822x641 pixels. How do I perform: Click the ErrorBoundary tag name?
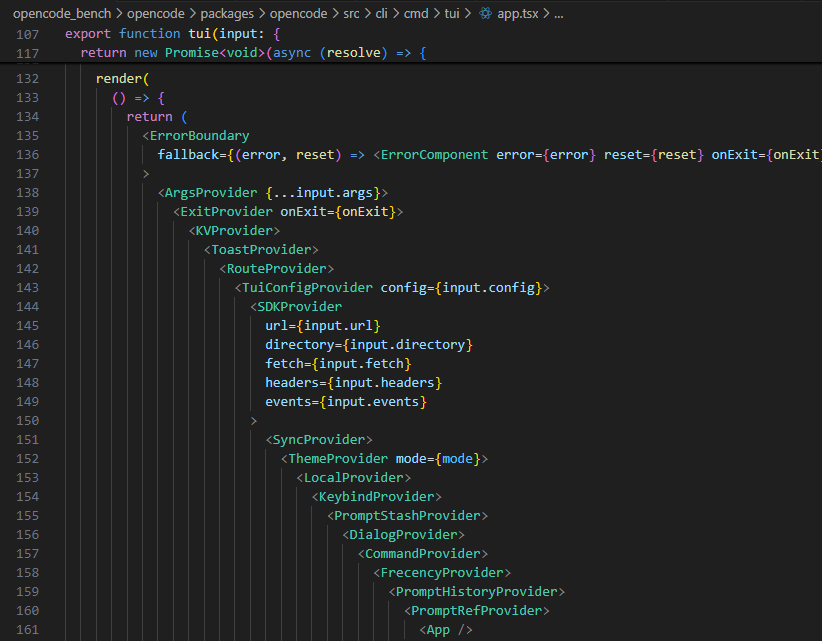[x=199, y=136]
